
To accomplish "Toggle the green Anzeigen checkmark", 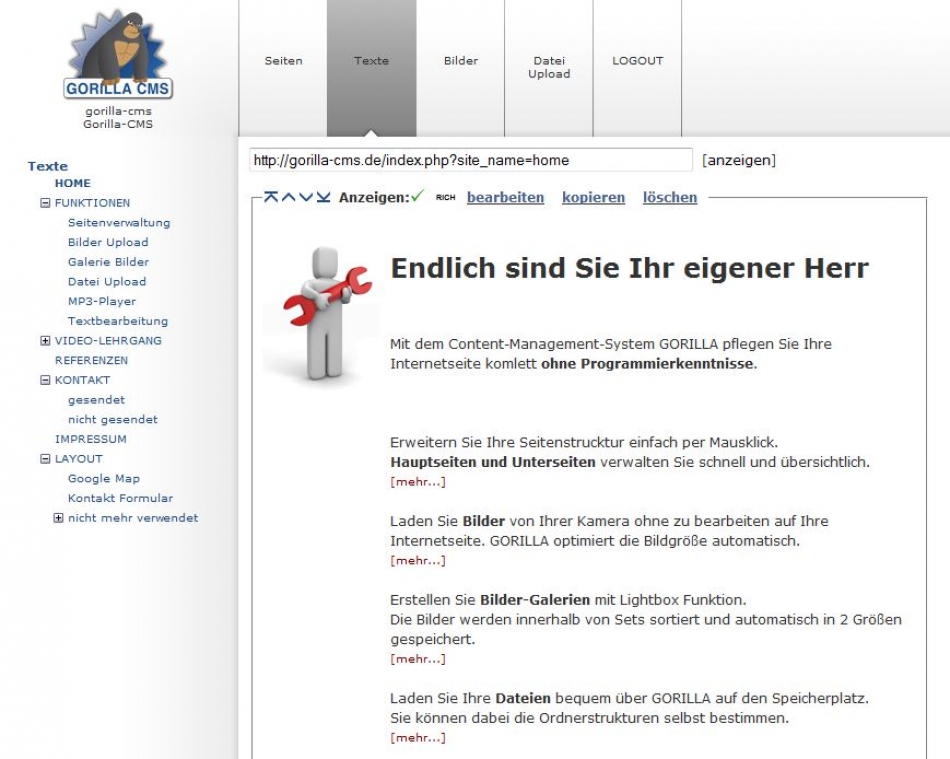I will [417, 196].
